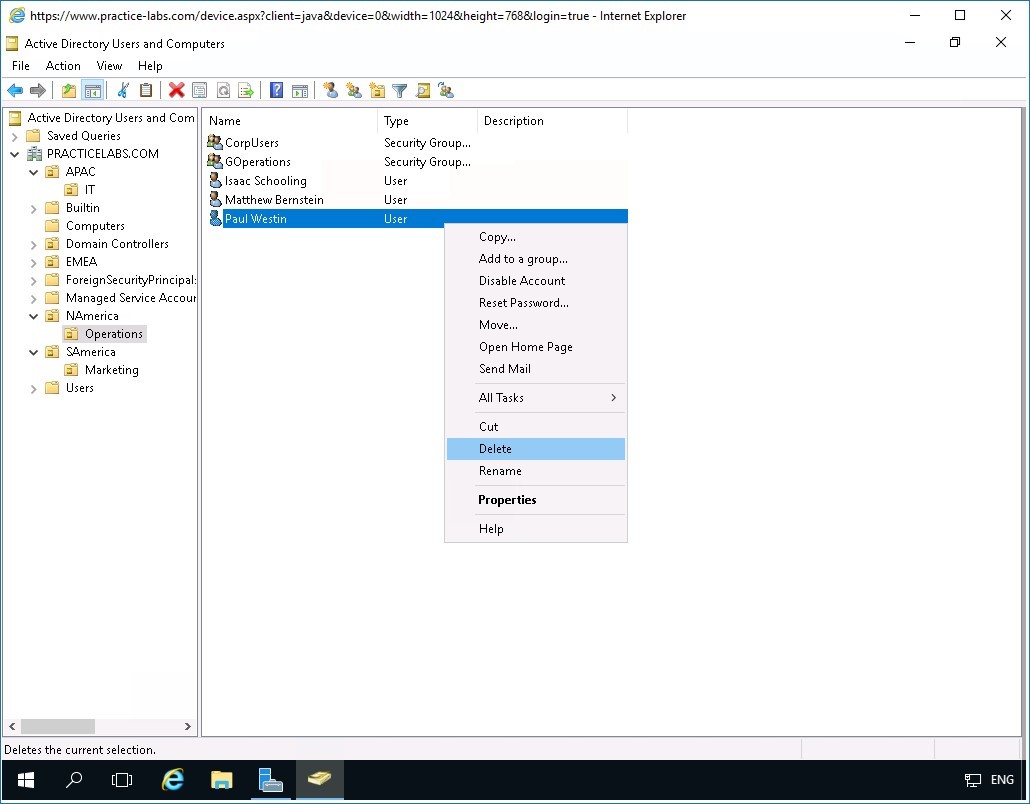Click the Refresh toolbar icon
Screen dimensions: 1030x804
coord(223,90)
